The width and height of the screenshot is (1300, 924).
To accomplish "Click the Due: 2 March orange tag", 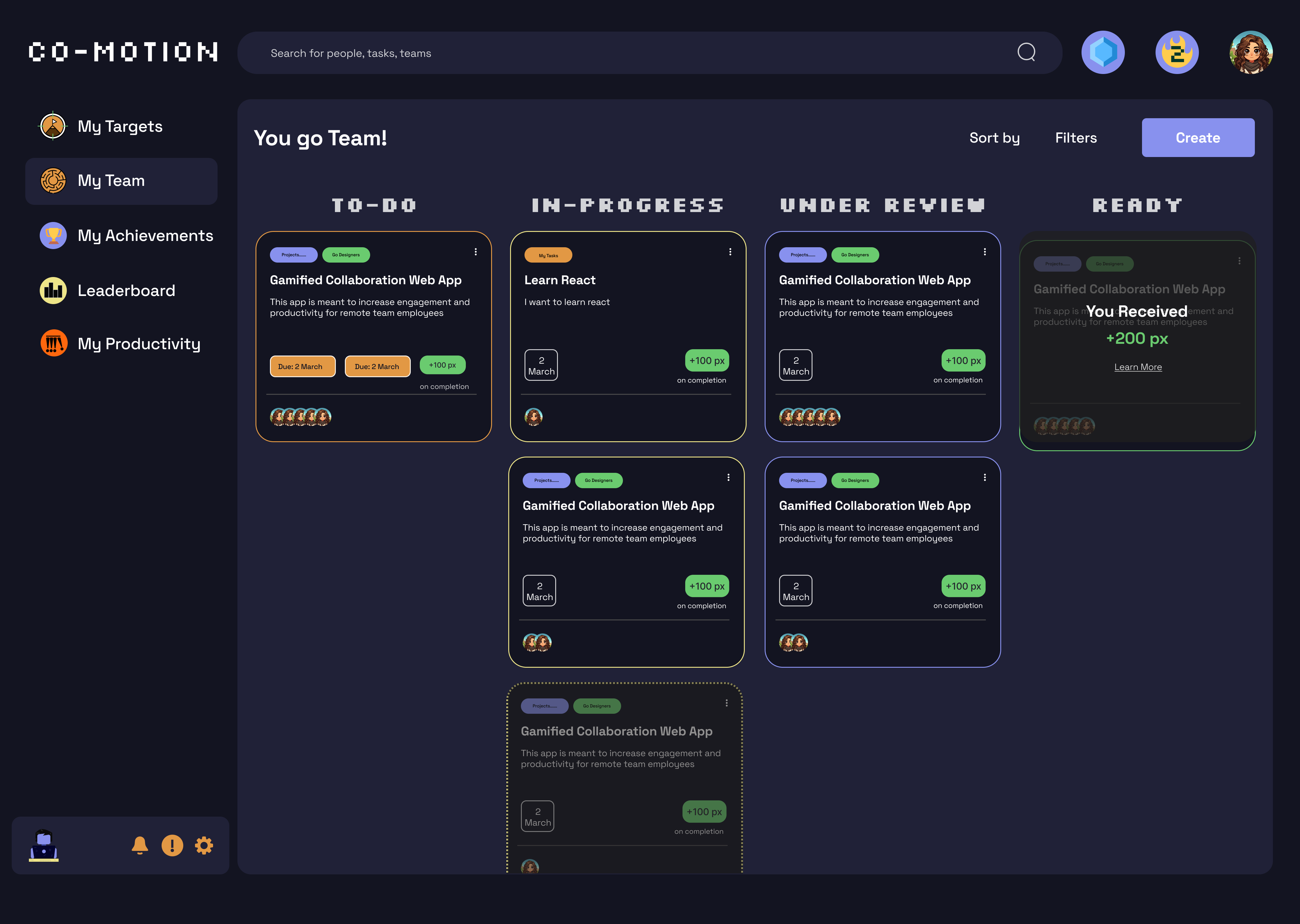I will pos(302,366).
